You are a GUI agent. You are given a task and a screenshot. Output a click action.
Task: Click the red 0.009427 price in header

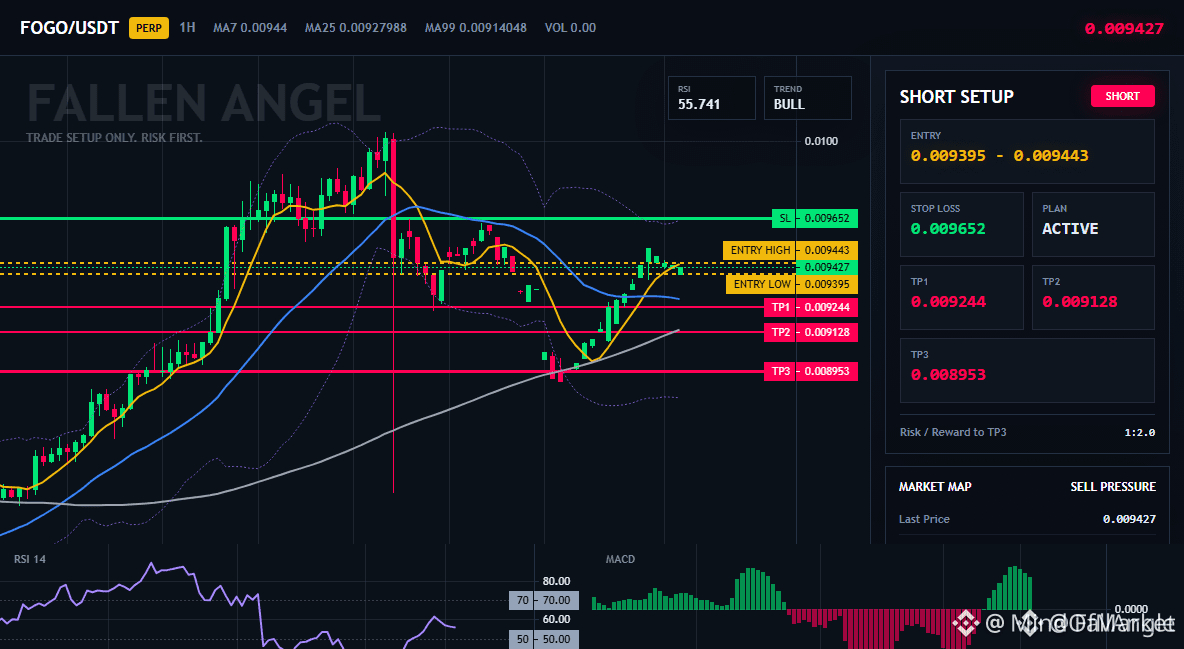1124,29
